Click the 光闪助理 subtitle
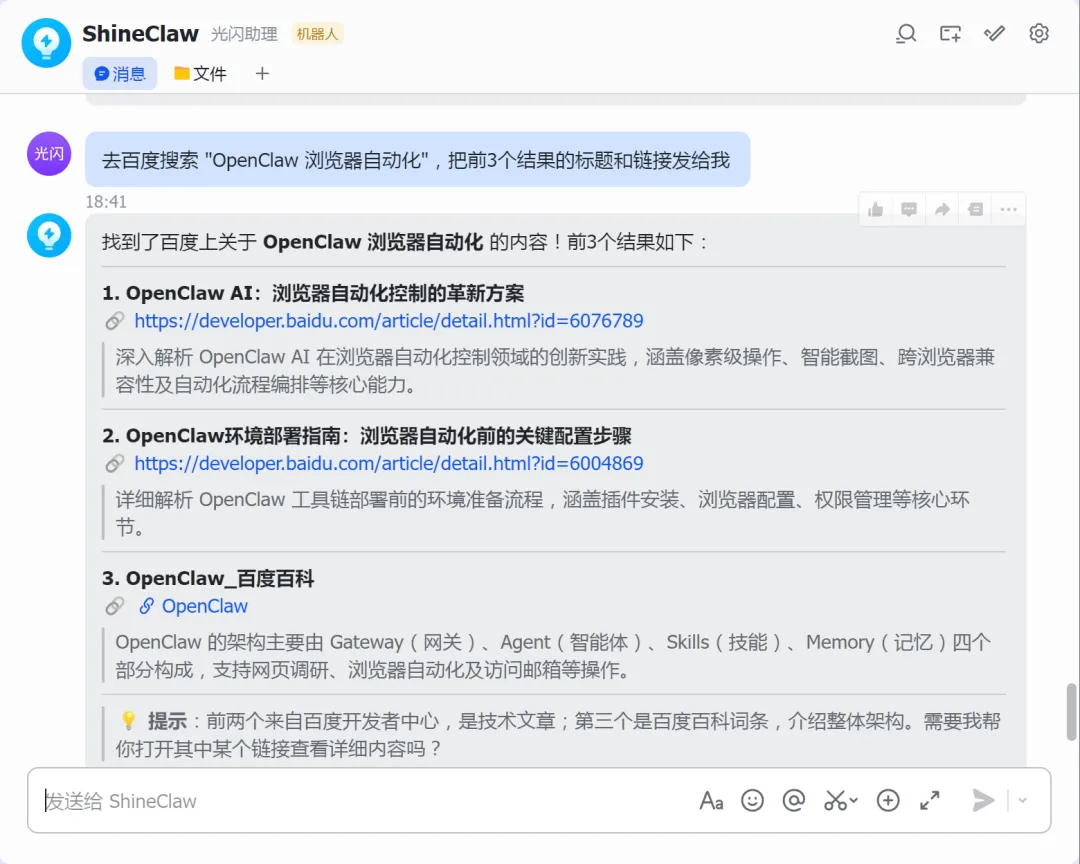This screenshot has width=1080, height=864. tap(245, 34)
